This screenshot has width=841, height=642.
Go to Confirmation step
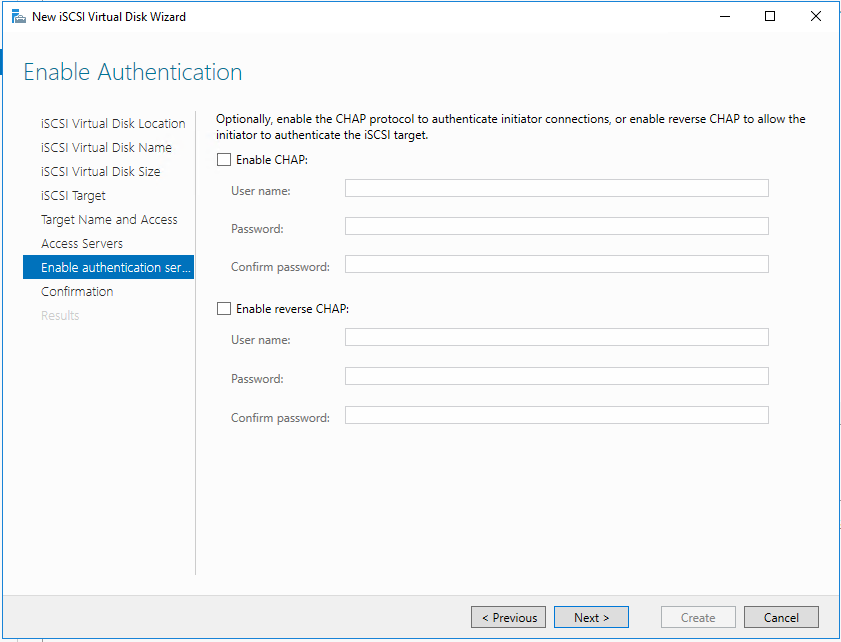[77, 291]
